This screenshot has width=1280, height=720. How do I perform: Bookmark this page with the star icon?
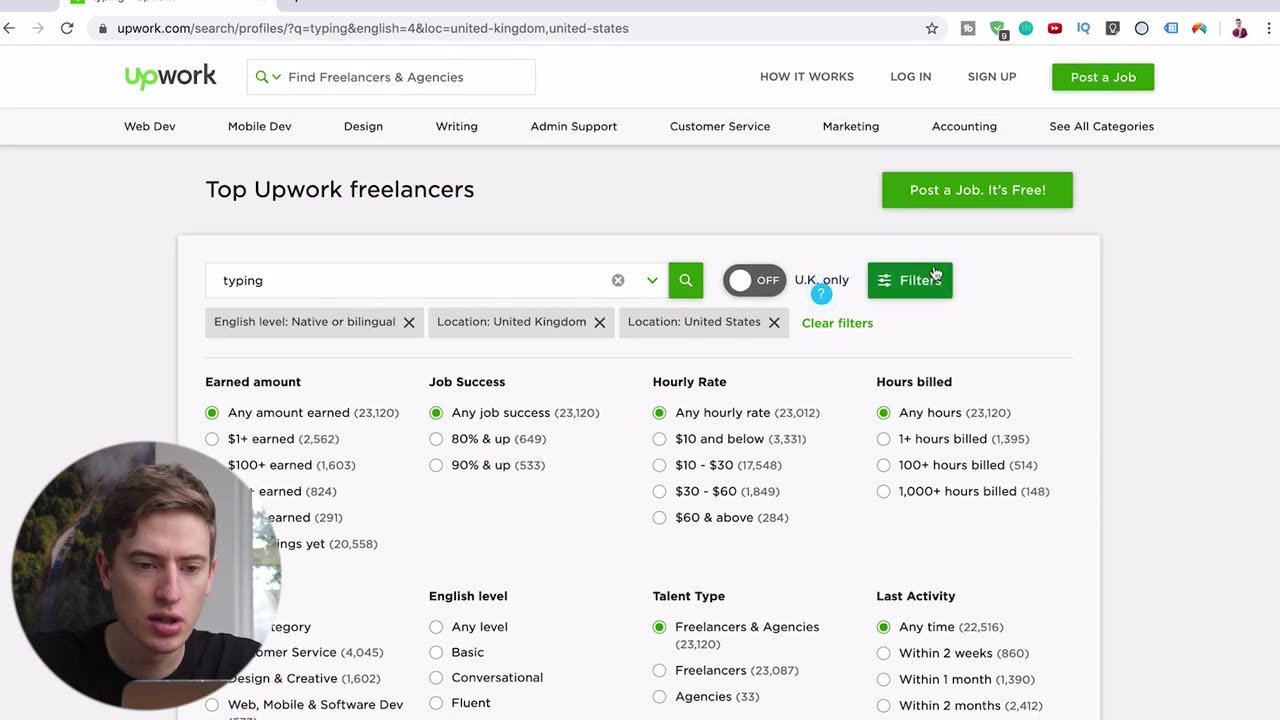pos(932,28)
